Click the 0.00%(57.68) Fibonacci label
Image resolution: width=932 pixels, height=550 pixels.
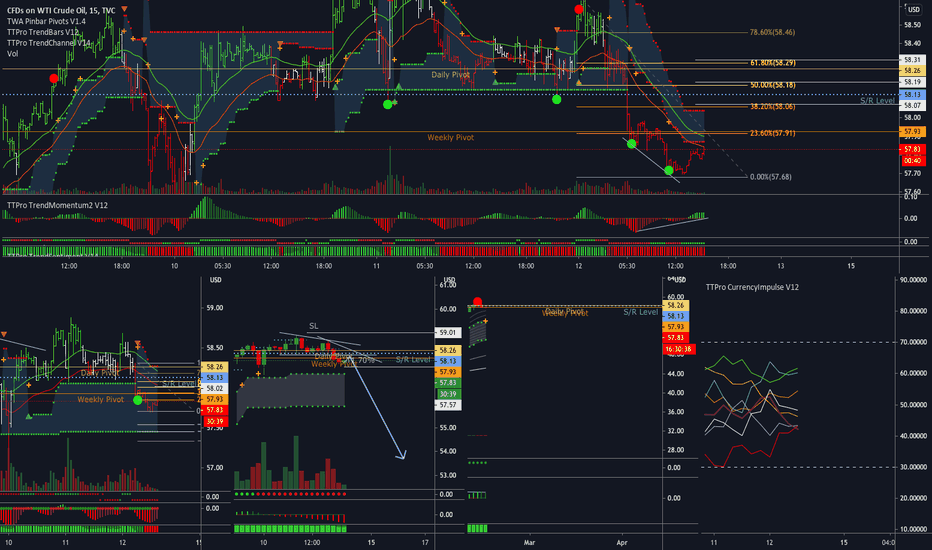click(770, 177)
